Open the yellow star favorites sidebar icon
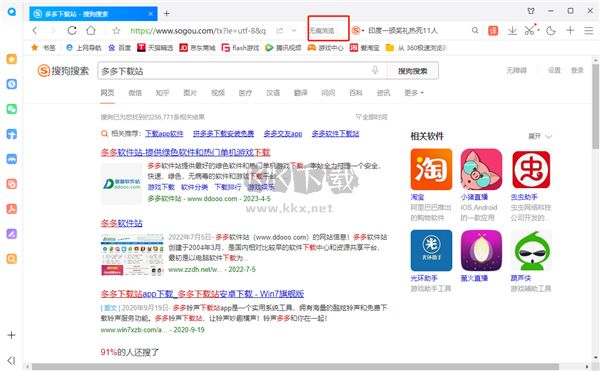600x371 pixels. pyautogui.click(x=11, y=59)
